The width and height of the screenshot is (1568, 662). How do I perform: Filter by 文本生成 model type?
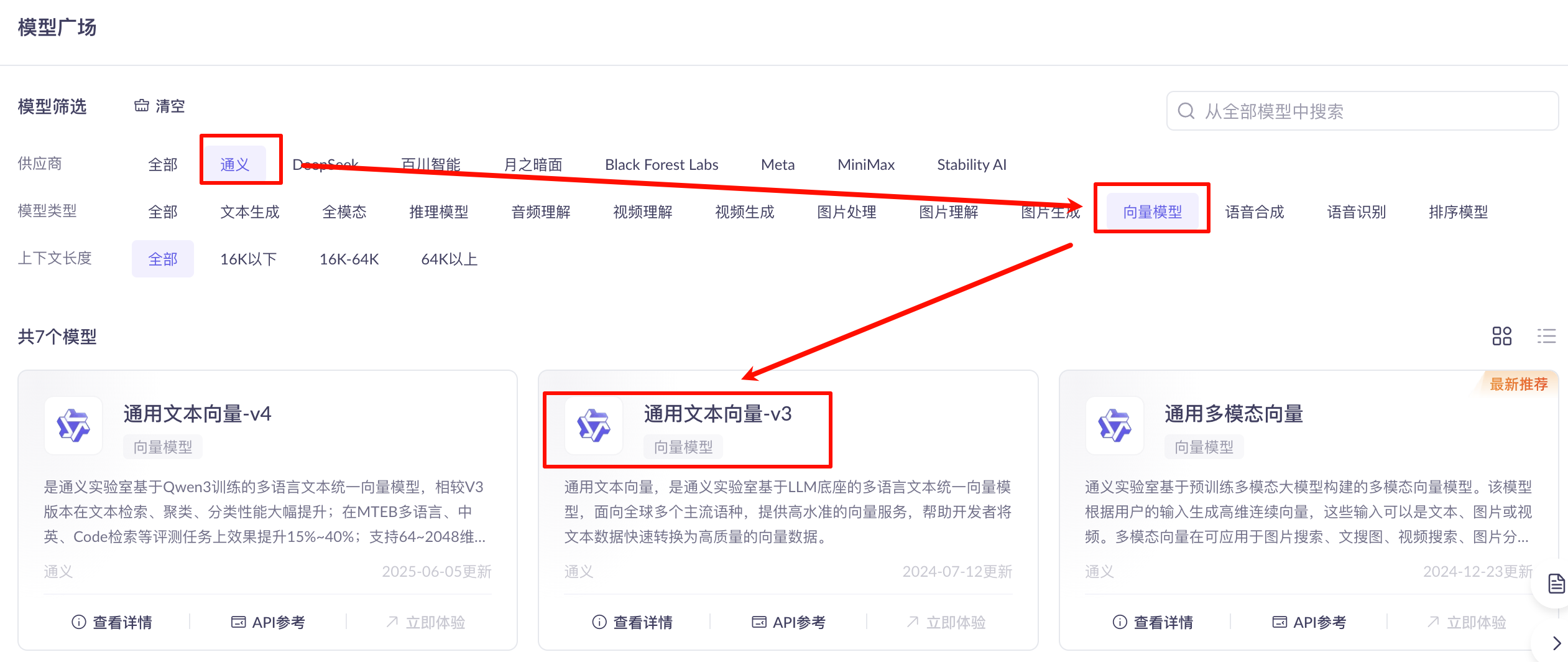coord(250,212)
